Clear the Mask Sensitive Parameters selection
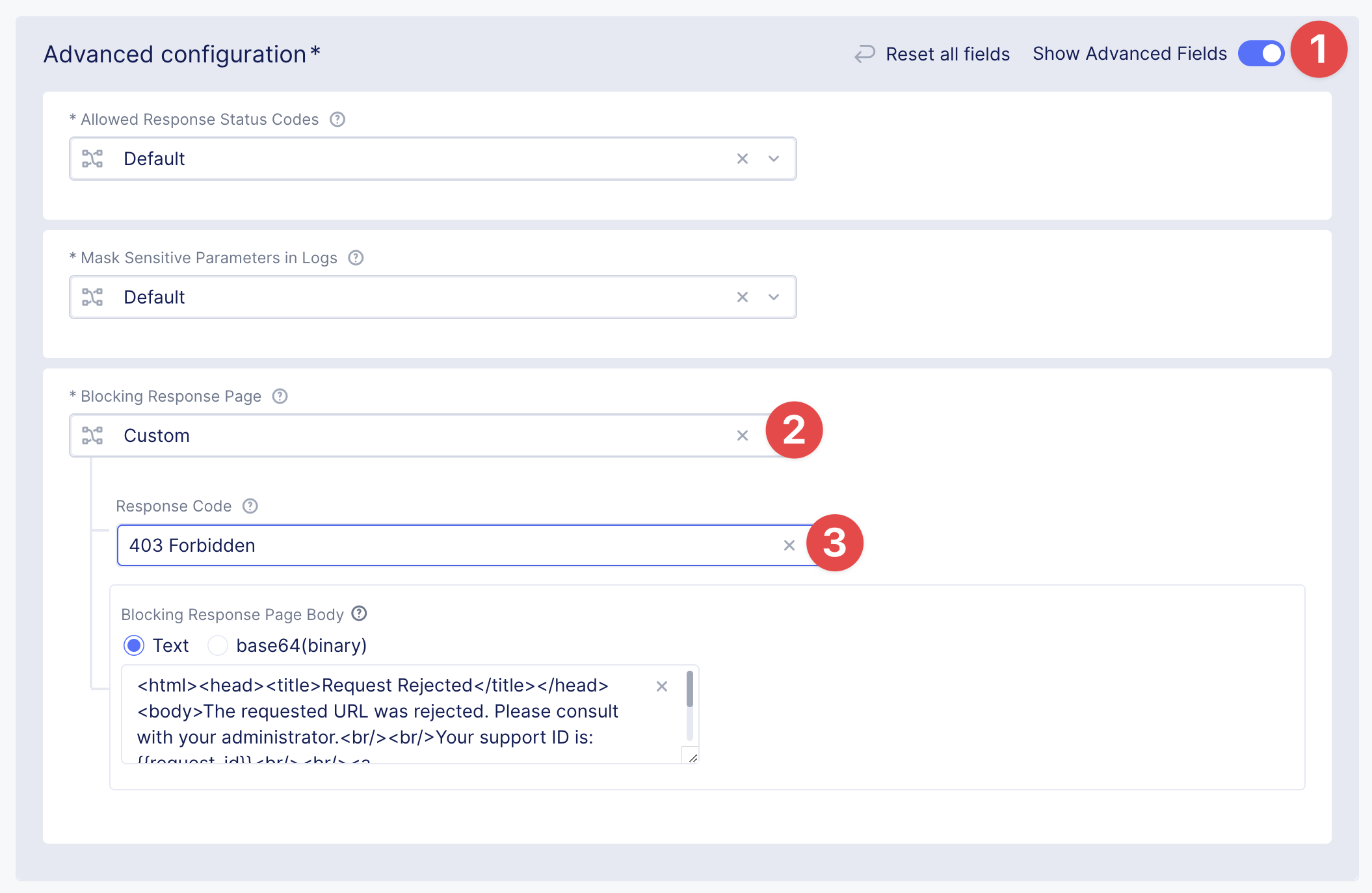 [742, 297]
